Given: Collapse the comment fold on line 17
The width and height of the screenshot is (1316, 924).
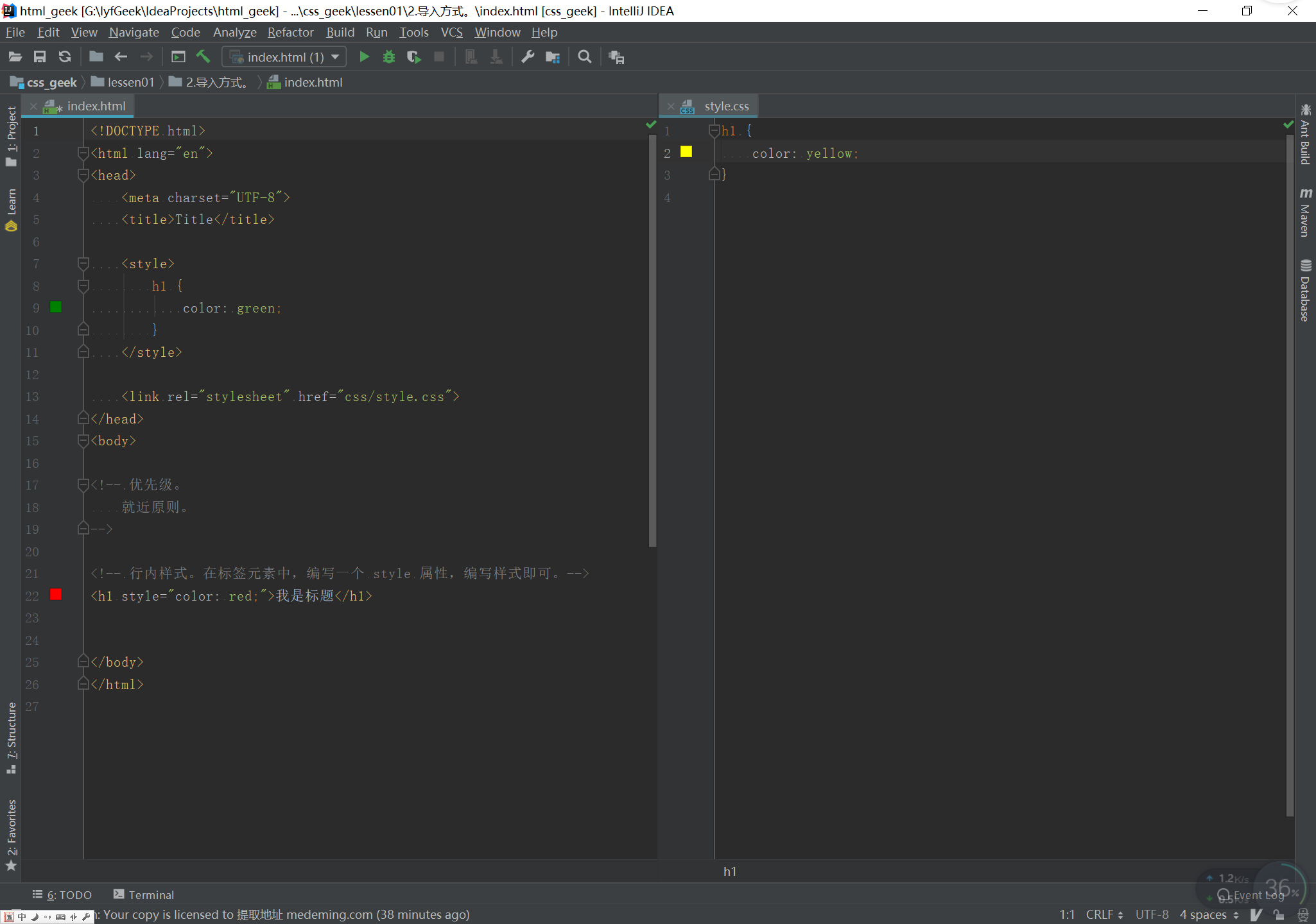Looking at the screenshot, I should click(83, 484).
